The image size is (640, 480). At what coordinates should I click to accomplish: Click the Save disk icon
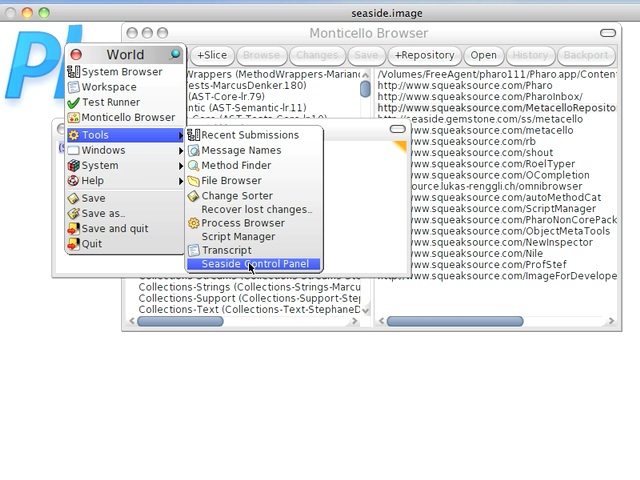click(73, 198)
